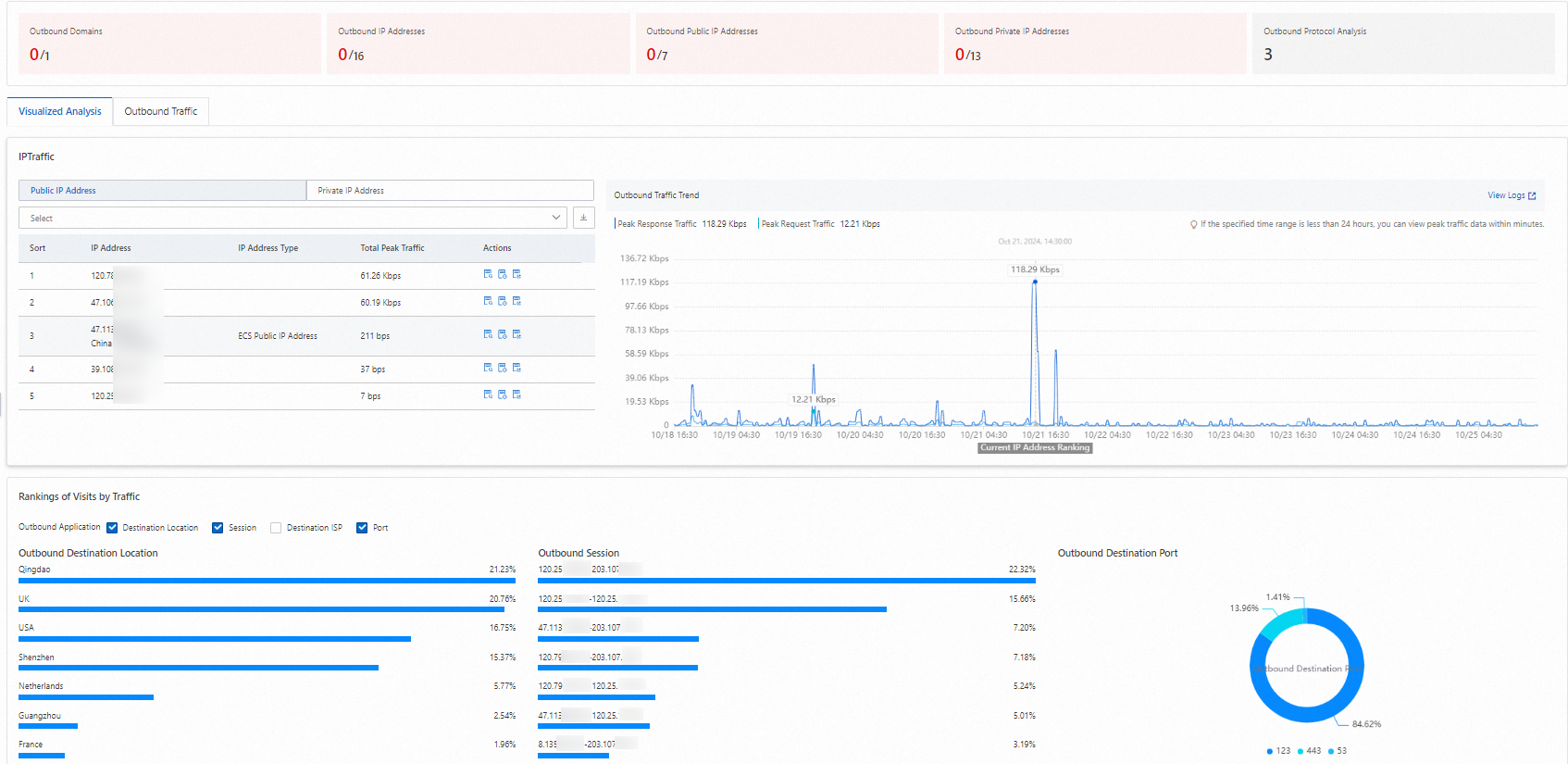This screenshot has height=764, width=1568.
Task: Click the magnifier log icon for 37 bps row
Action: pos(488,368)
